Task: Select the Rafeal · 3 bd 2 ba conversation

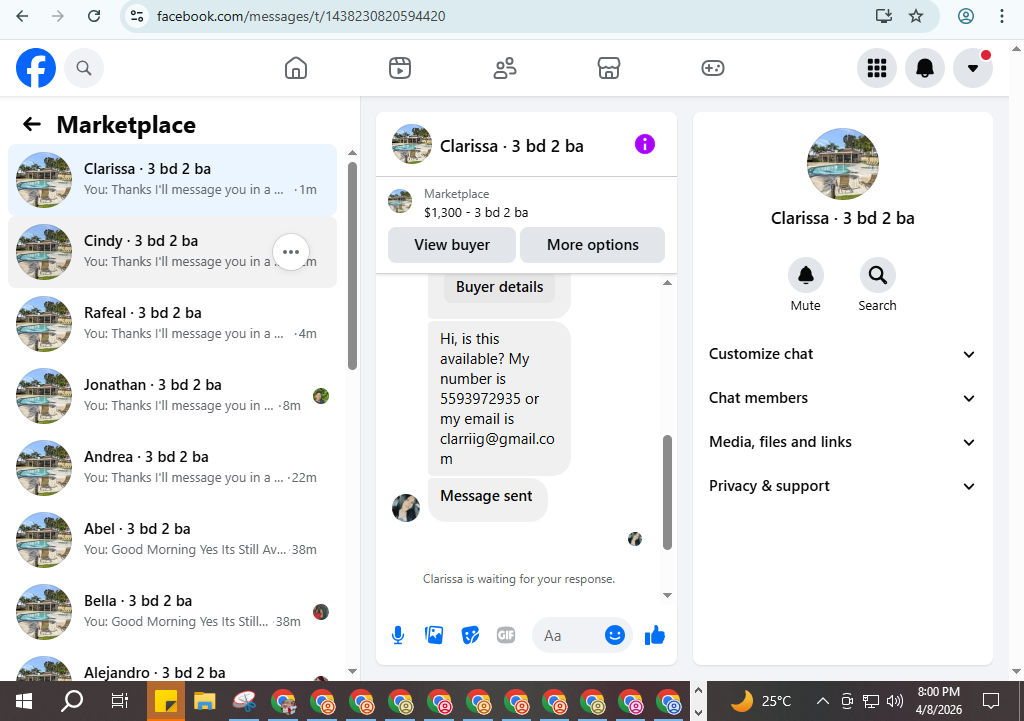Action: [x=172, y=324]
